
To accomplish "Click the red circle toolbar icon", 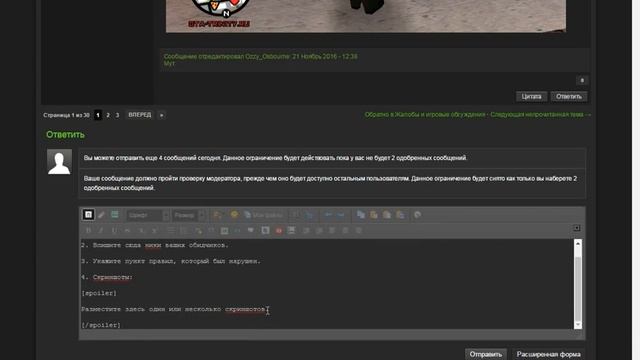I will (x=279, y=231).
